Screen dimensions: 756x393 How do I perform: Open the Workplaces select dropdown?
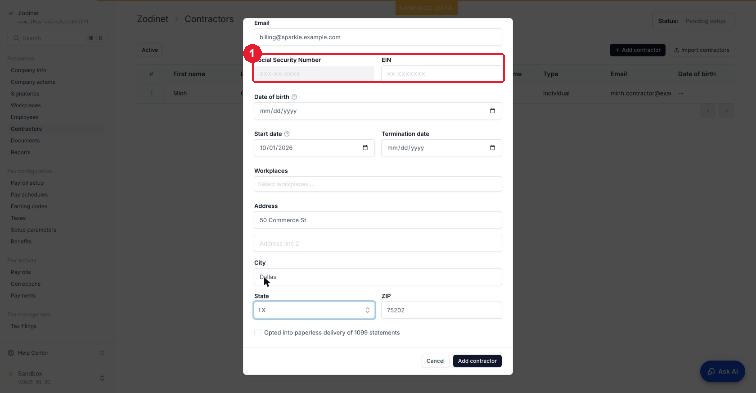tap(378, 184)
